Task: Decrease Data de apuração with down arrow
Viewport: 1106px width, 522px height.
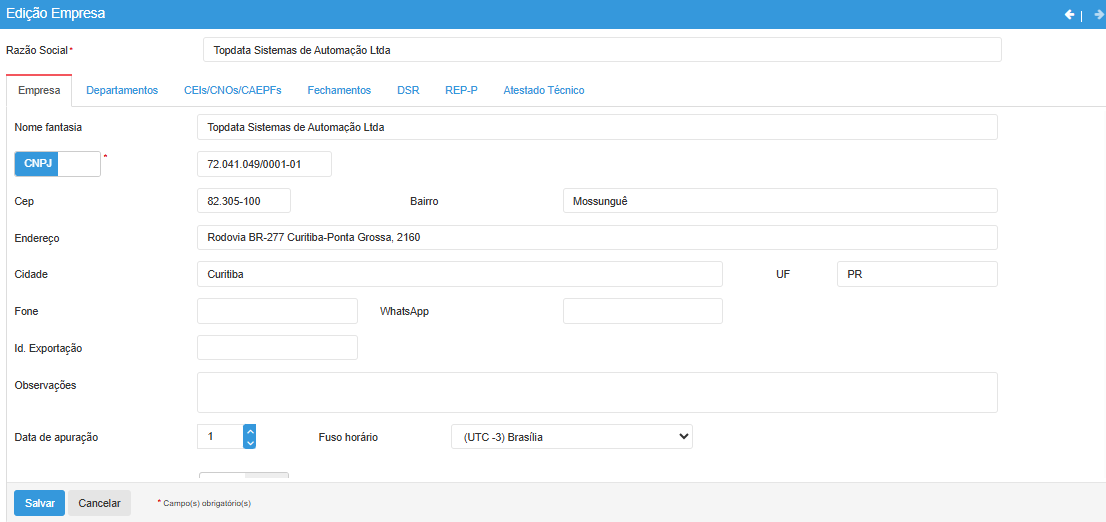Action: point(250,442)
